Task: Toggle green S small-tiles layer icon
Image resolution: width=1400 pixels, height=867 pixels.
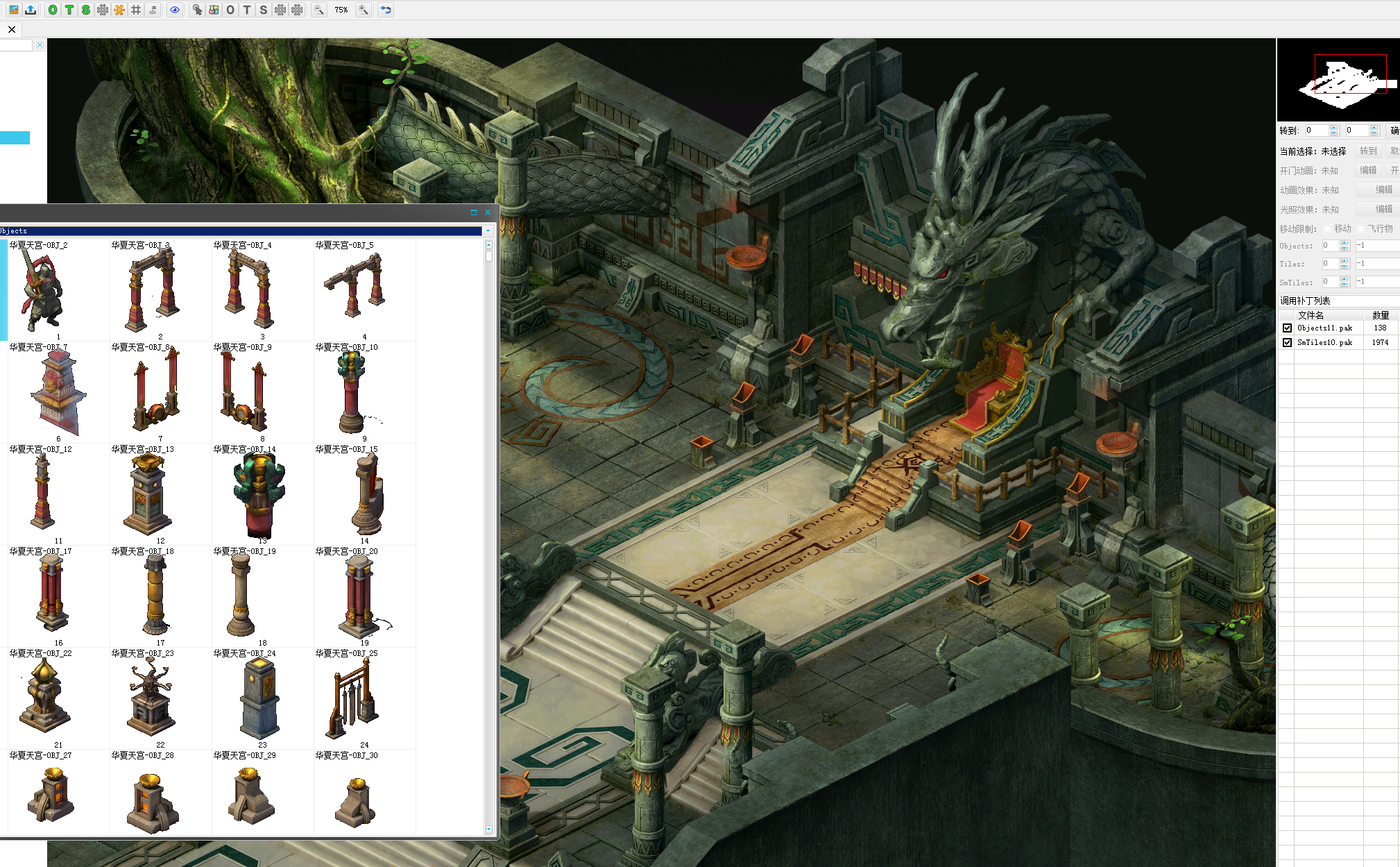Action: click(x=86, y=10)
